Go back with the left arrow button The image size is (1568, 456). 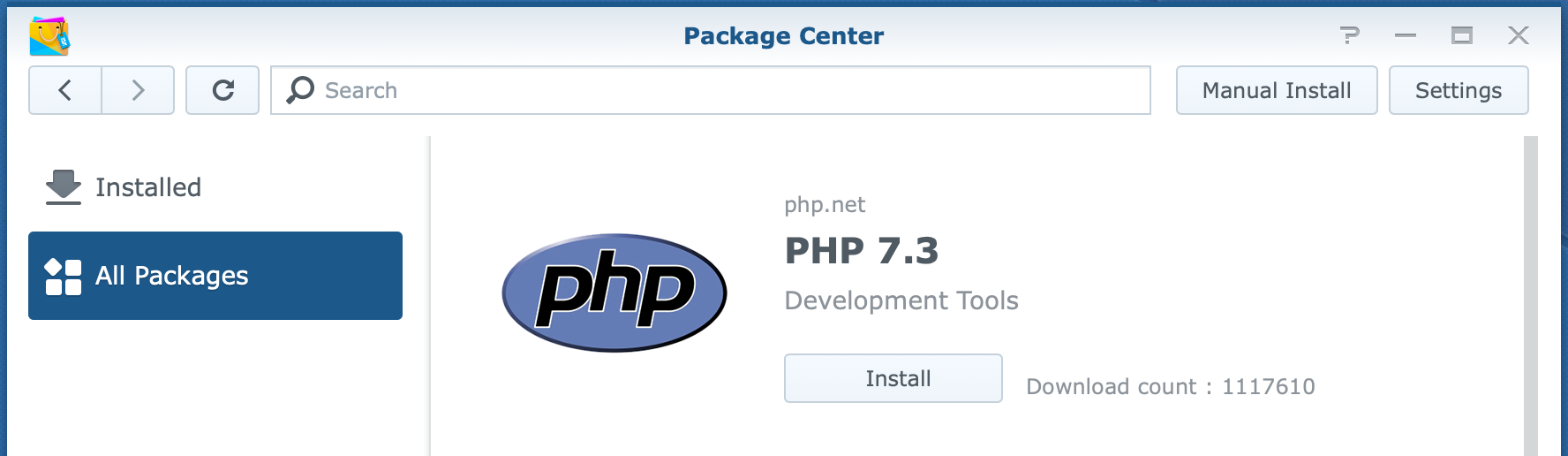point(65,90)
